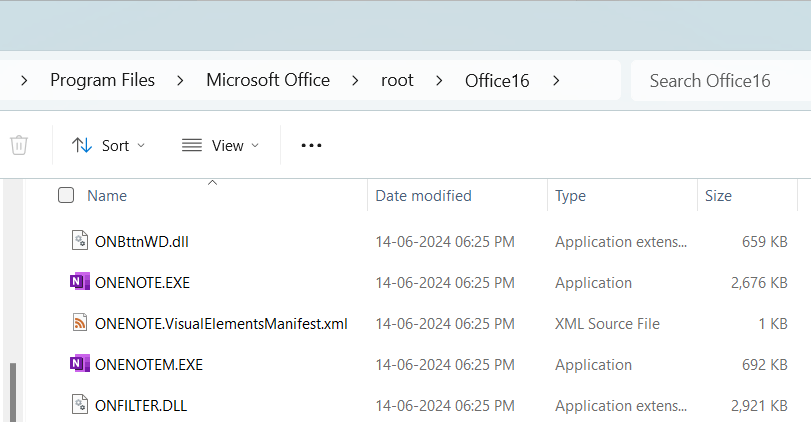
Task: Open the Sort dropdown menu
Action: click(x=109, y=145)
